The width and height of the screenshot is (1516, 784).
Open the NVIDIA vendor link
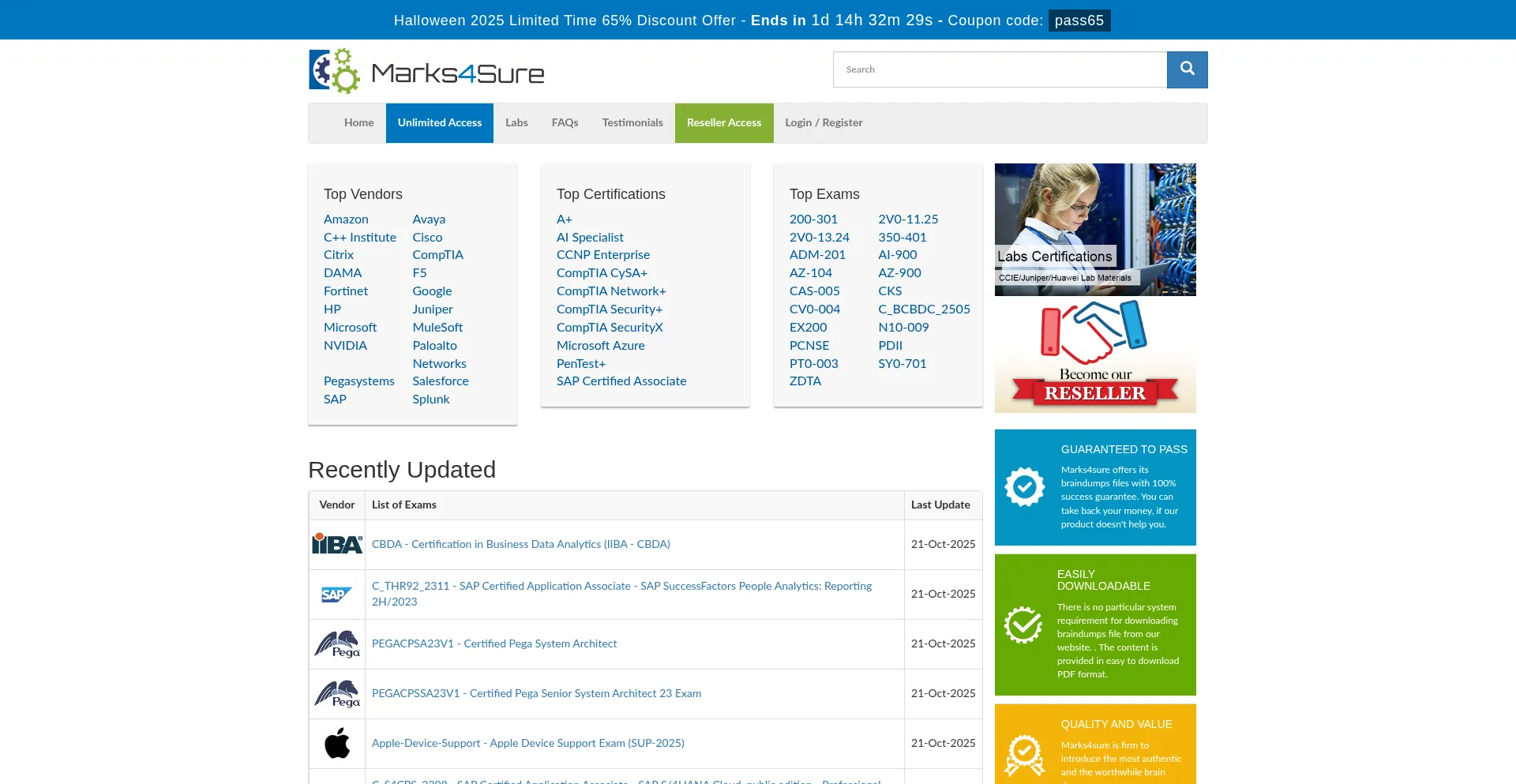click(345, 346)
